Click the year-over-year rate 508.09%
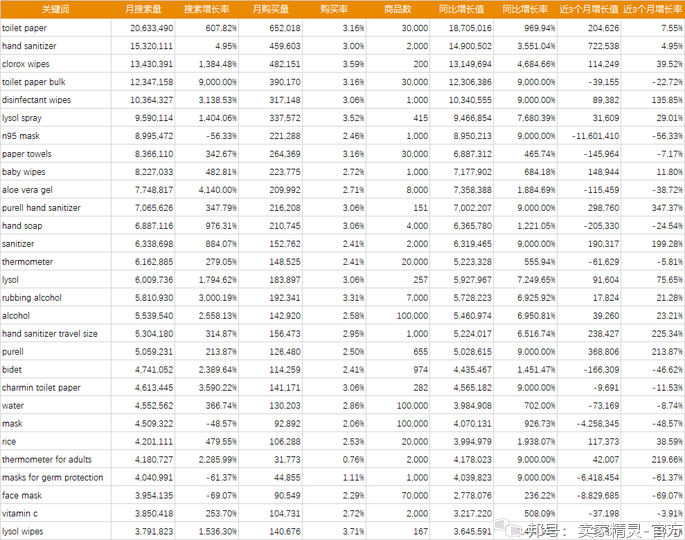The width and height of the screenshot is (685, 540). coord(540,514)
